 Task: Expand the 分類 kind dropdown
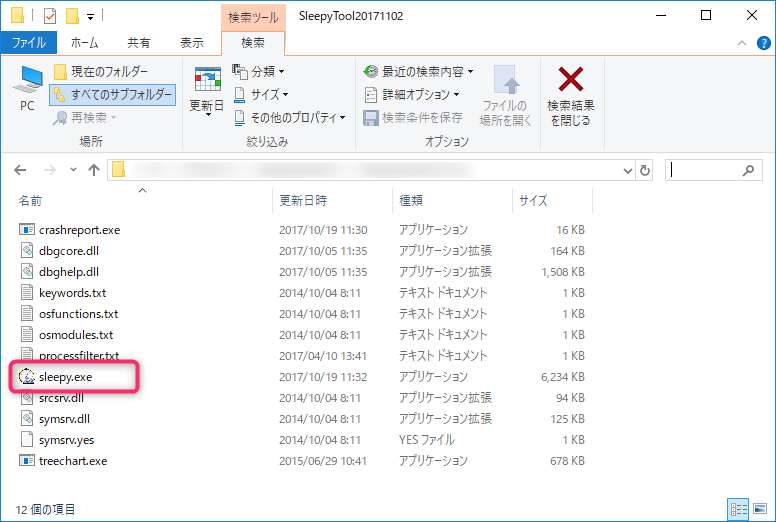coord(258,72)
